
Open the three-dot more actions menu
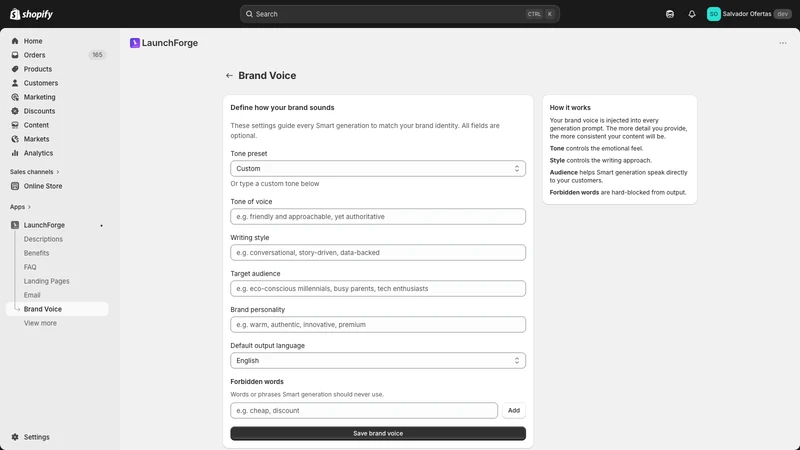(x=783, y=43)
